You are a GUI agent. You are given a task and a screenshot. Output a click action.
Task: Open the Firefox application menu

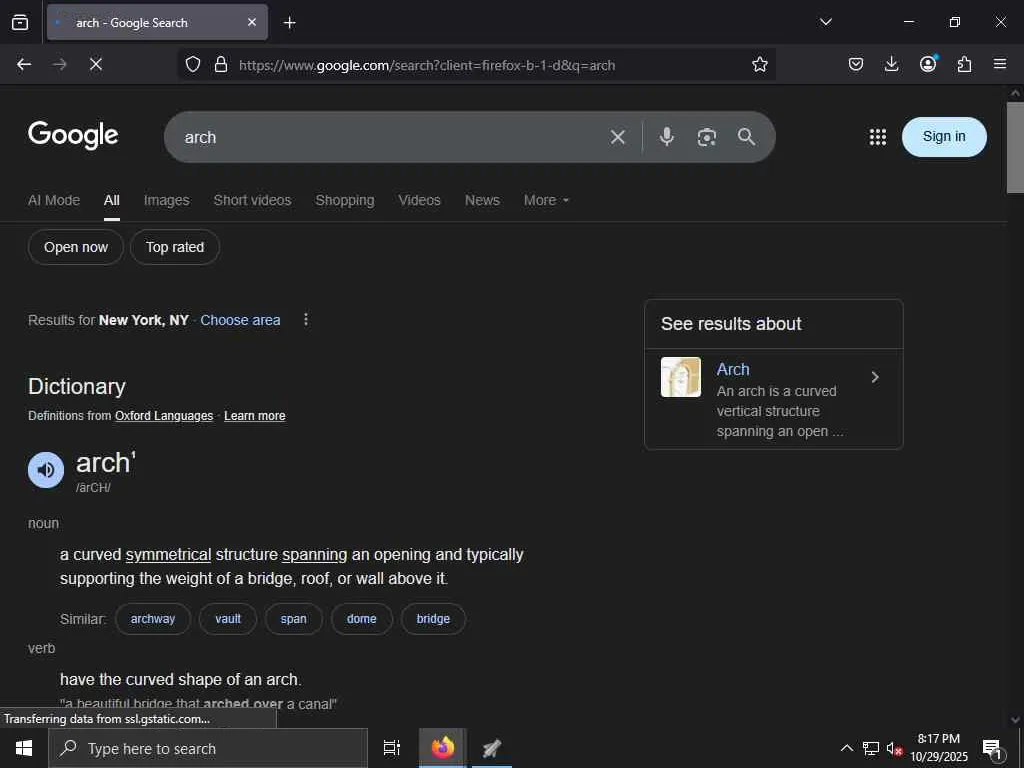pos(1000,64)
